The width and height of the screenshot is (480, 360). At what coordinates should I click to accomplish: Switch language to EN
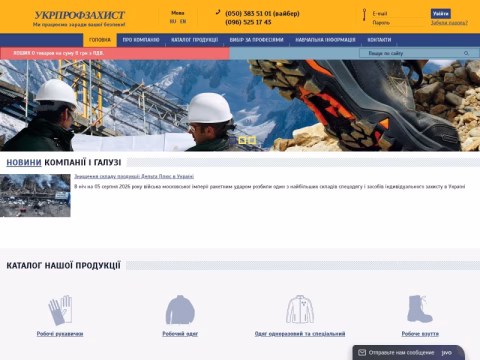(x=183, y=21)
